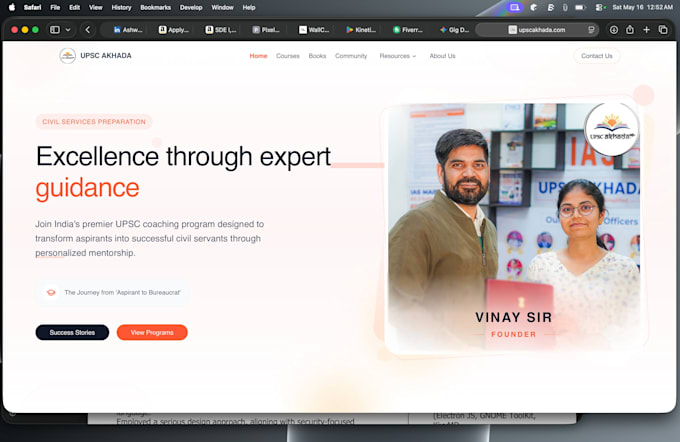
Task: Click the battery status icon
Action: pyautogui.click(x=580, y=7)
